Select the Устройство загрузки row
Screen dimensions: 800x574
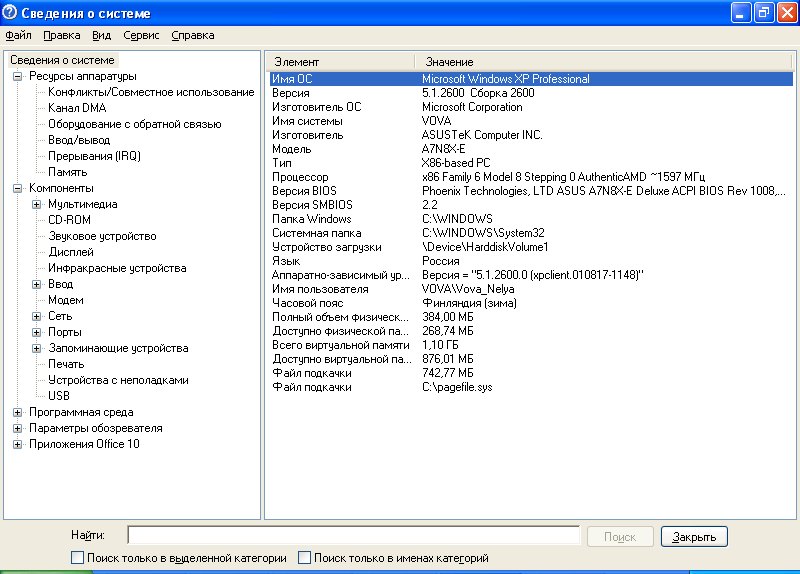pyautogui.click(x=531, y=247)
